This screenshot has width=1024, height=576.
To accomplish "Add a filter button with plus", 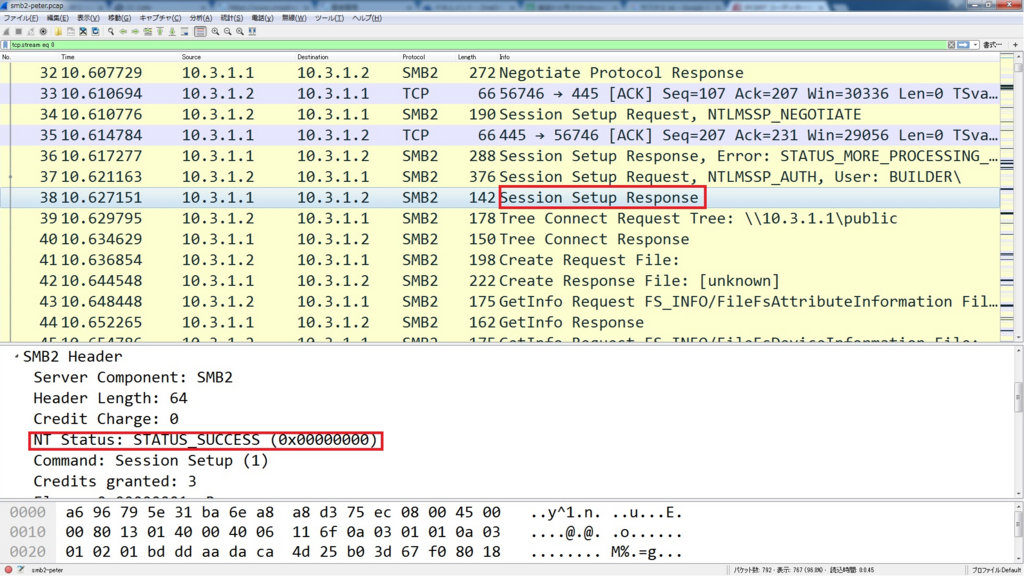I will [1015, 45].
